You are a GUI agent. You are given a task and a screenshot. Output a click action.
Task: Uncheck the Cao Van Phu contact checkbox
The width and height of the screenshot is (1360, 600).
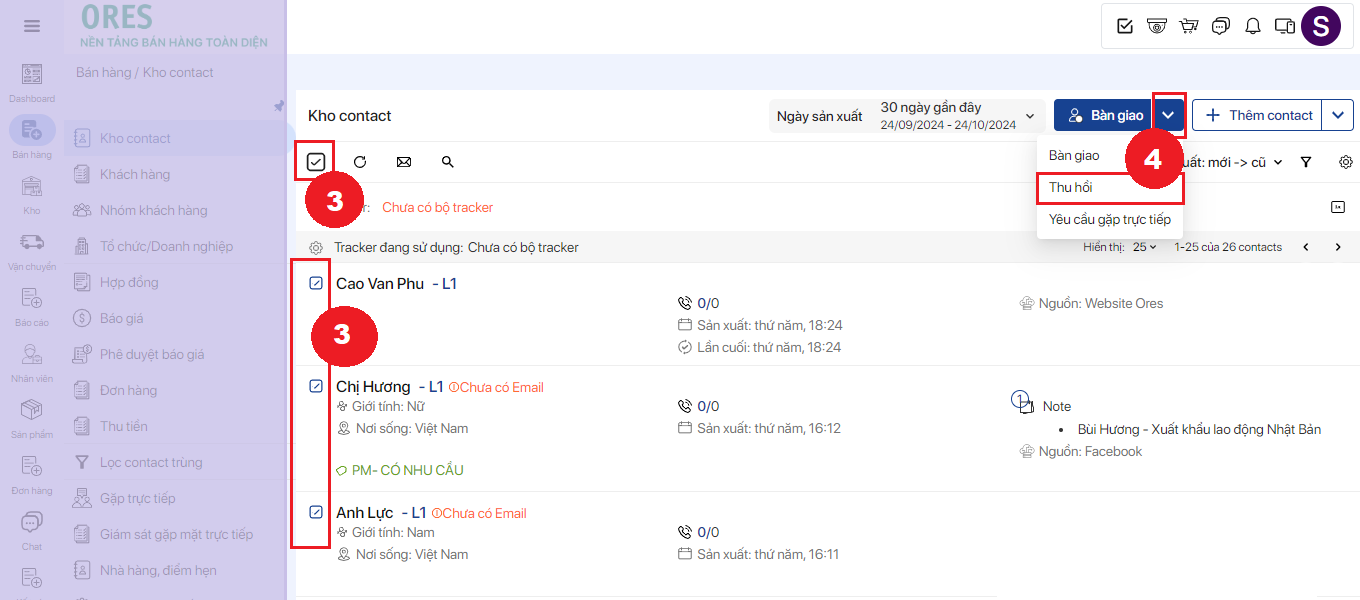(316, 284)
